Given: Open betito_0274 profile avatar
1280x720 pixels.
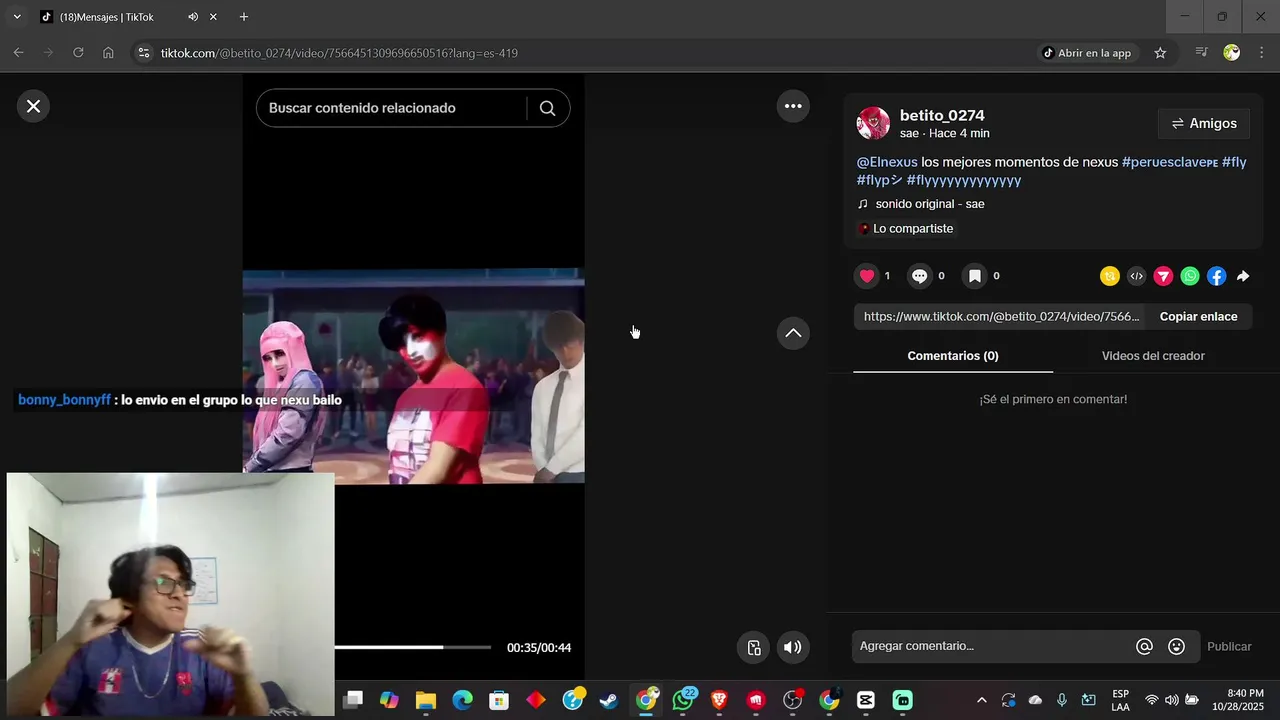Looking at the screenshot, I should (x=873, y=123).
